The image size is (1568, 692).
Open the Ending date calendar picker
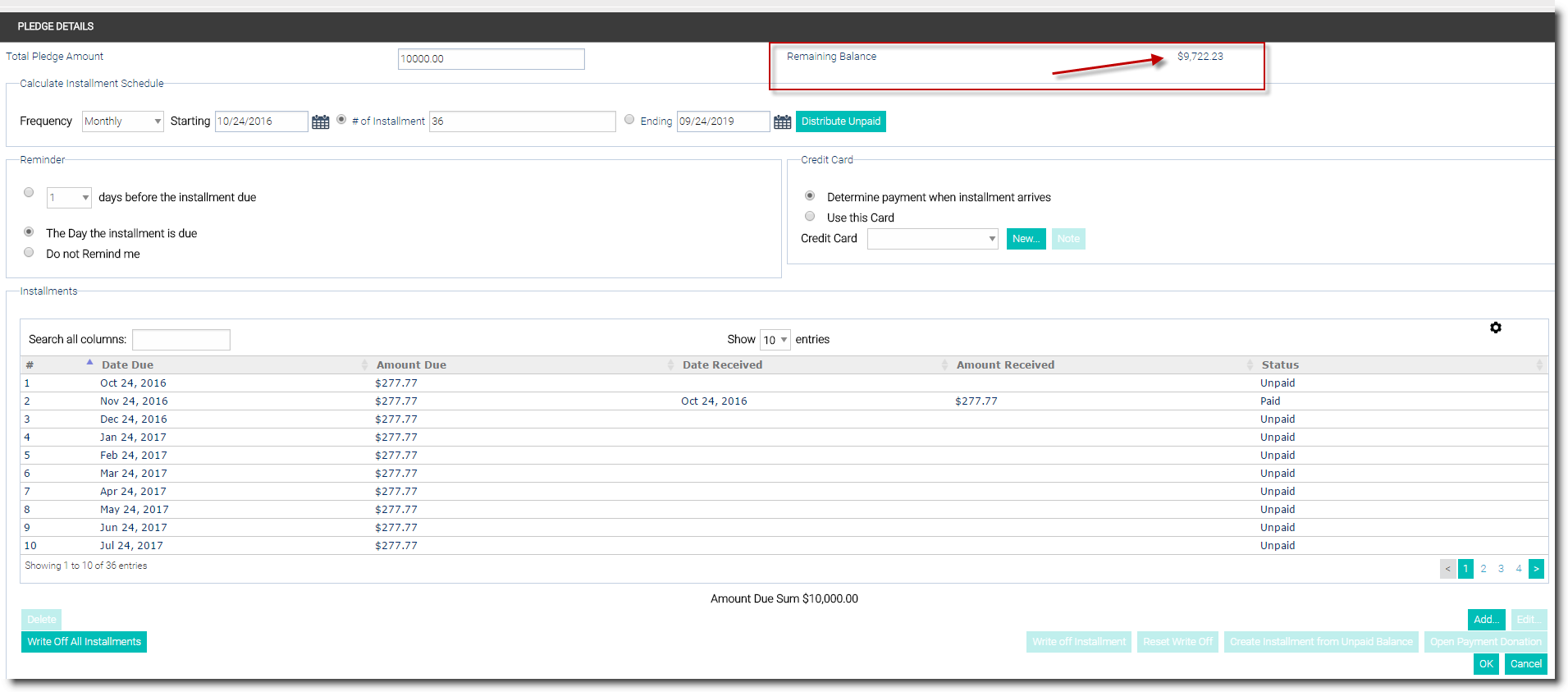pos(783,121)
